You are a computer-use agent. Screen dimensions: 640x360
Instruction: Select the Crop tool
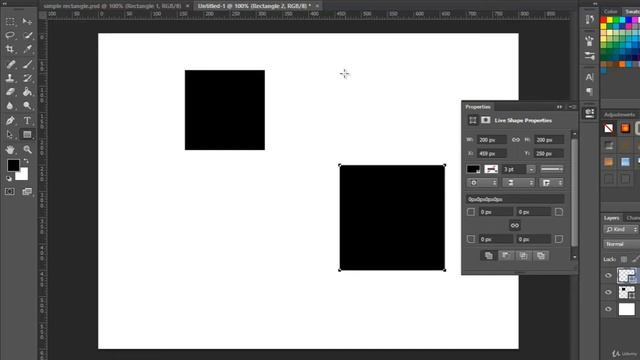tap(10, 49)
